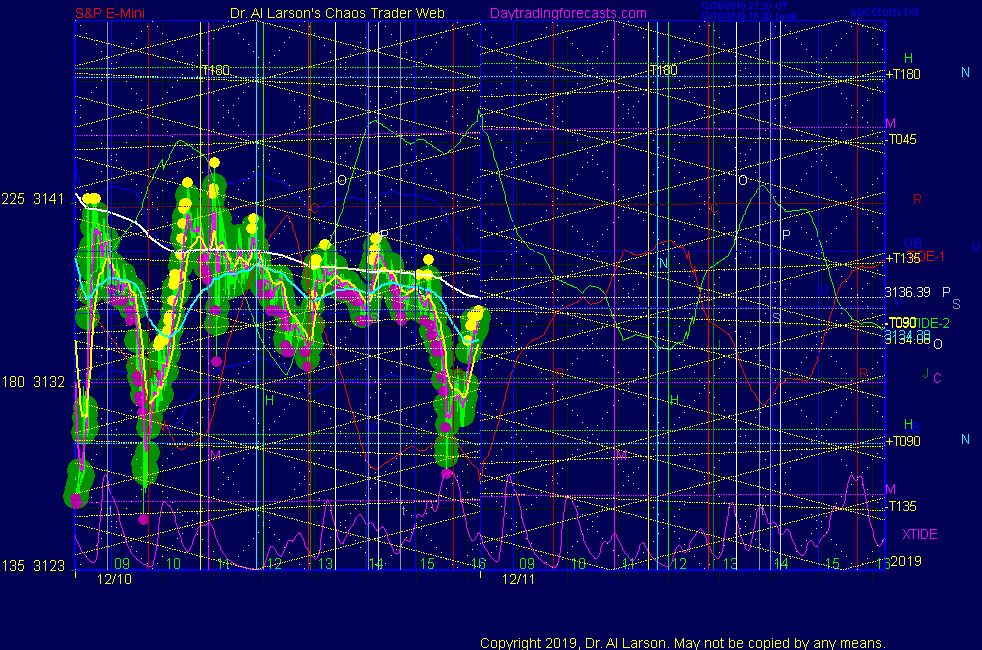Click the 12/11 date label

519,579
